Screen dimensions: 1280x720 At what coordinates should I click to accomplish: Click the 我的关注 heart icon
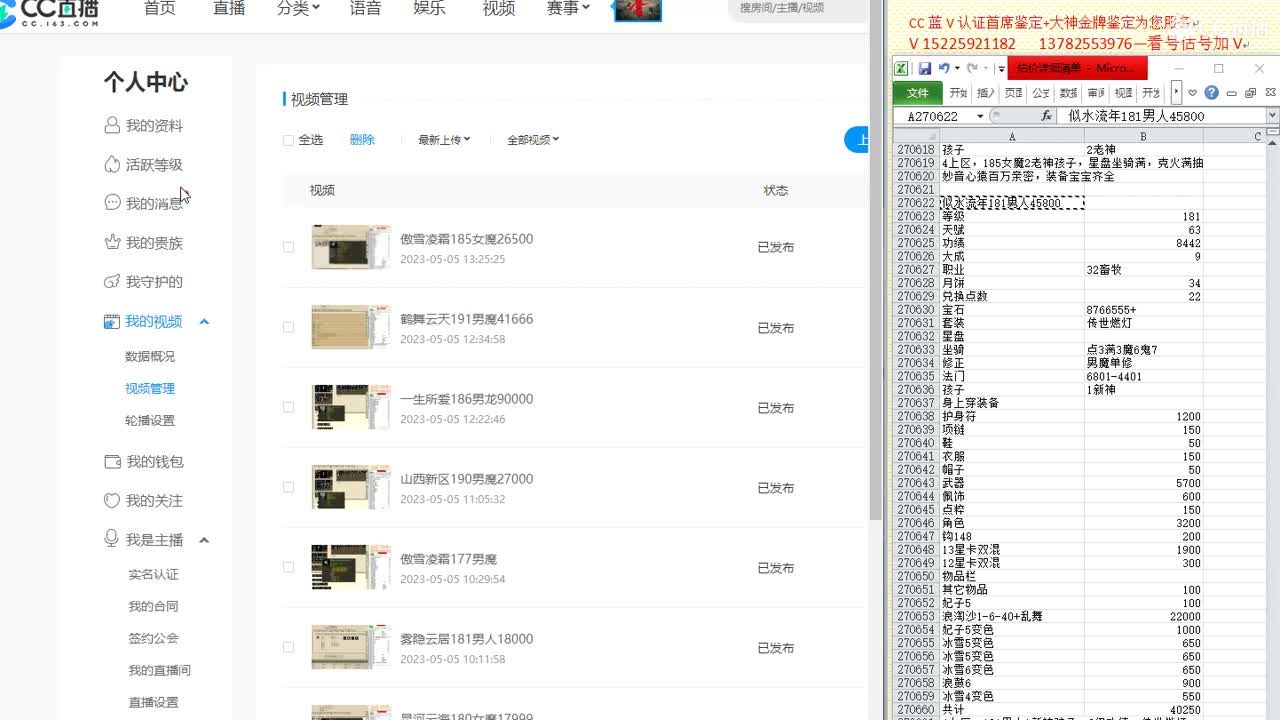113,500
